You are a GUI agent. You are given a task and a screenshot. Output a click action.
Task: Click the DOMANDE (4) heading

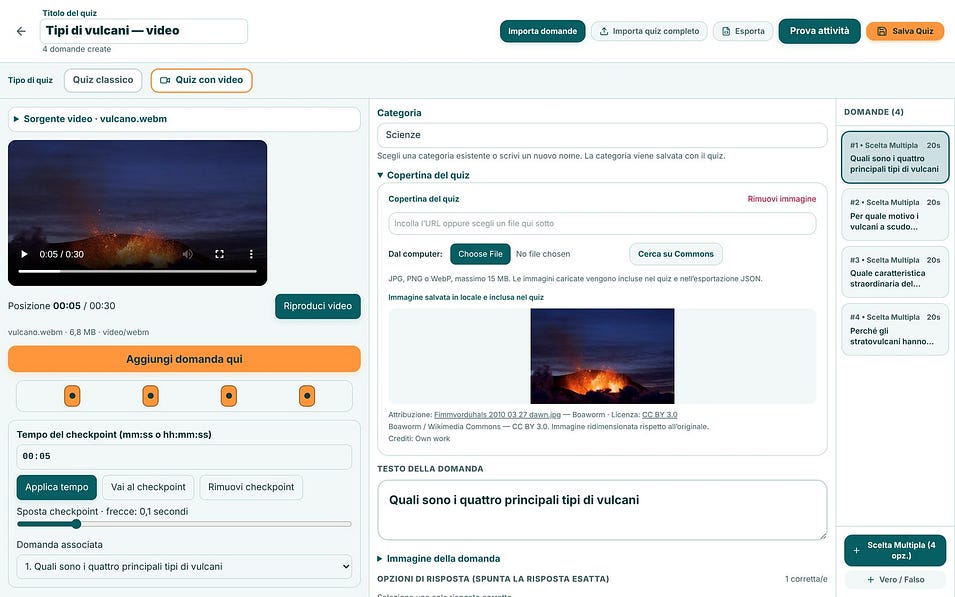tap(873, 112)
